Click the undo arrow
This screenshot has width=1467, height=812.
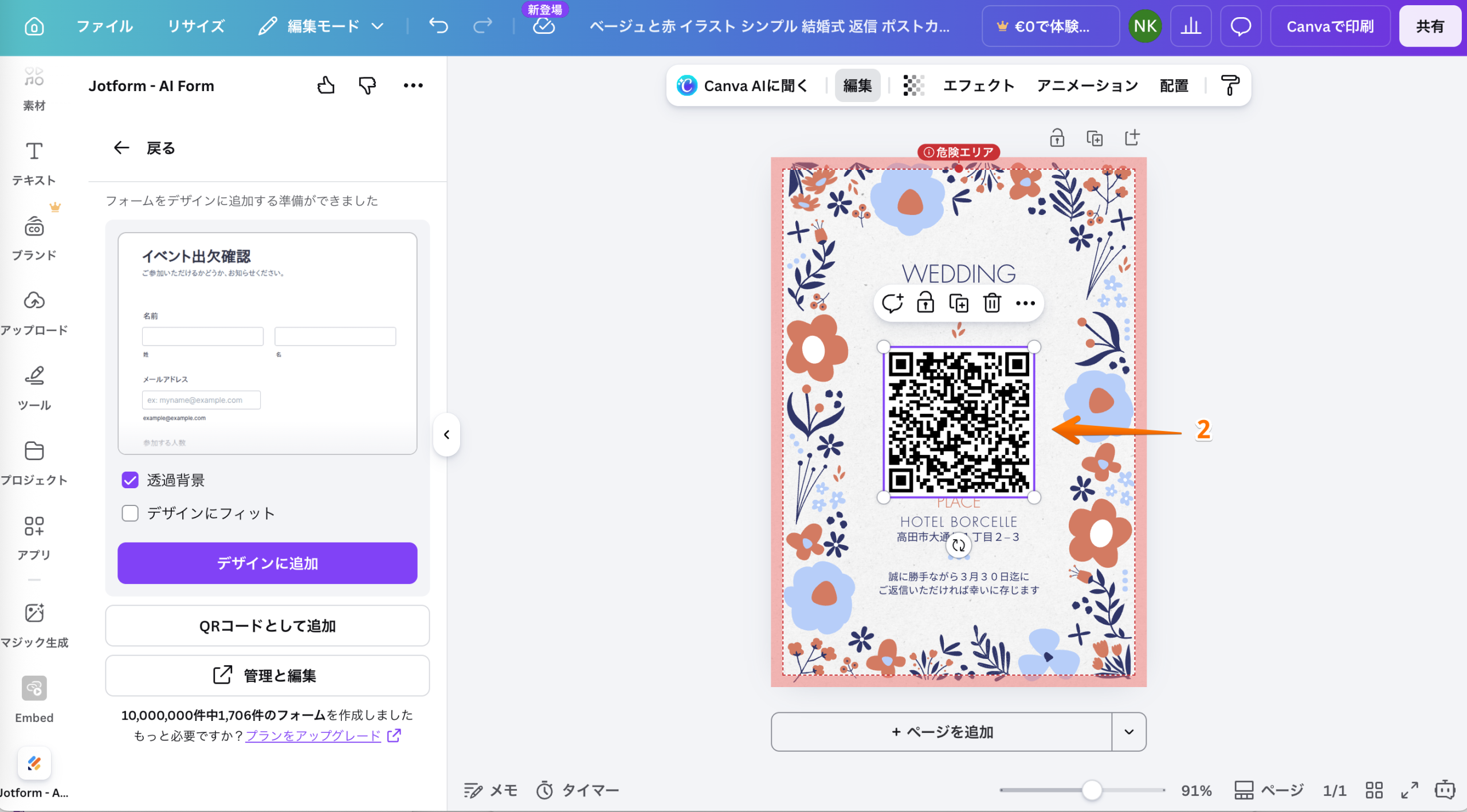point(439,26)
